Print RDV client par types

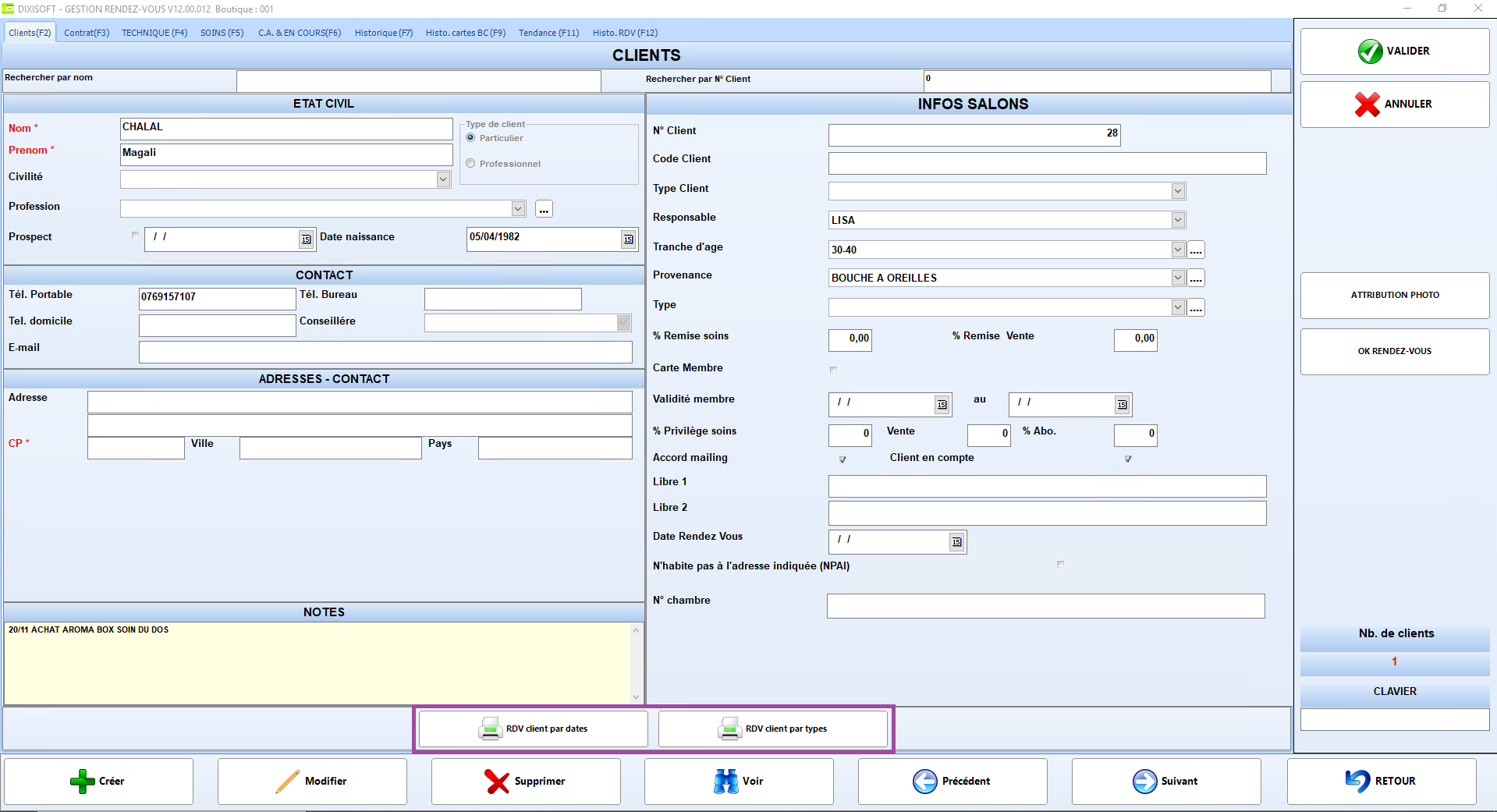click(773, 729)
